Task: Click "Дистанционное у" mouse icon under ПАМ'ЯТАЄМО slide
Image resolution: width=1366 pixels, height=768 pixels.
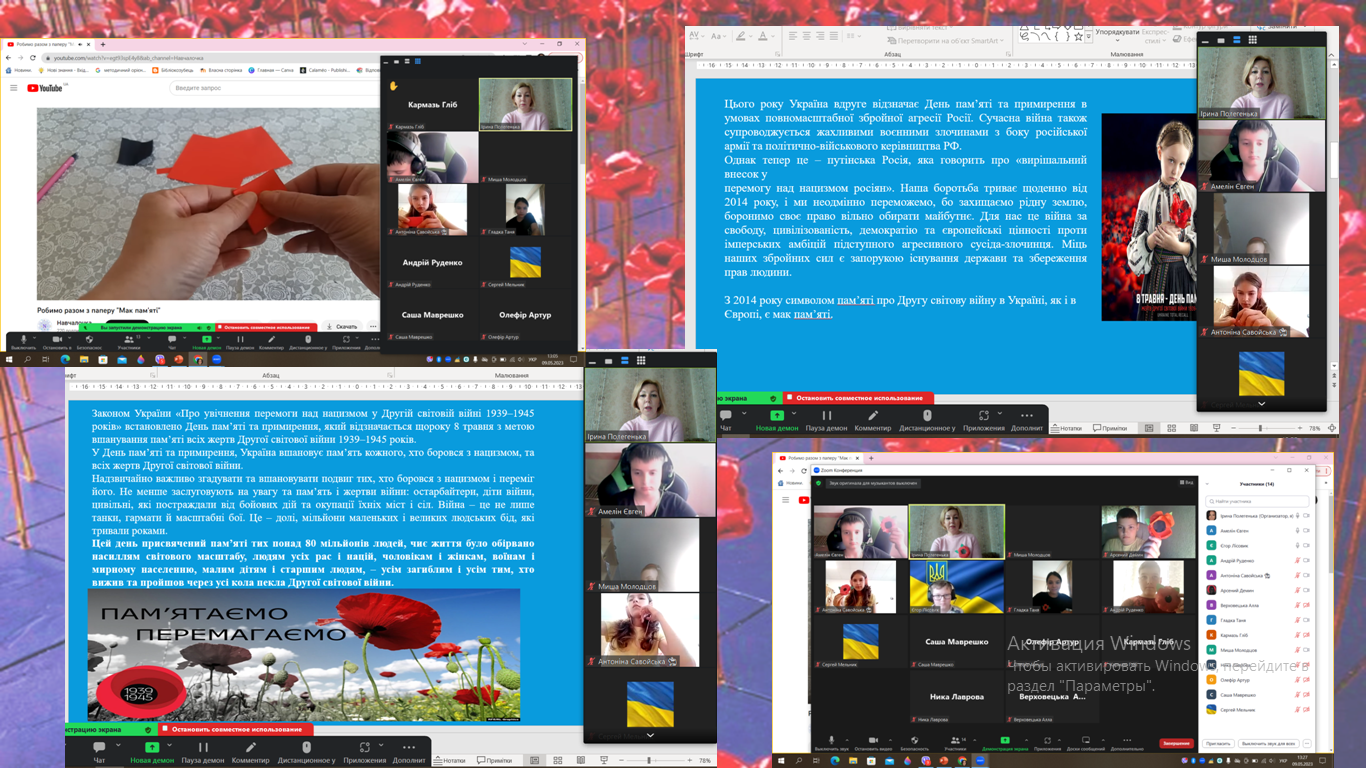Action: (306, 751)
